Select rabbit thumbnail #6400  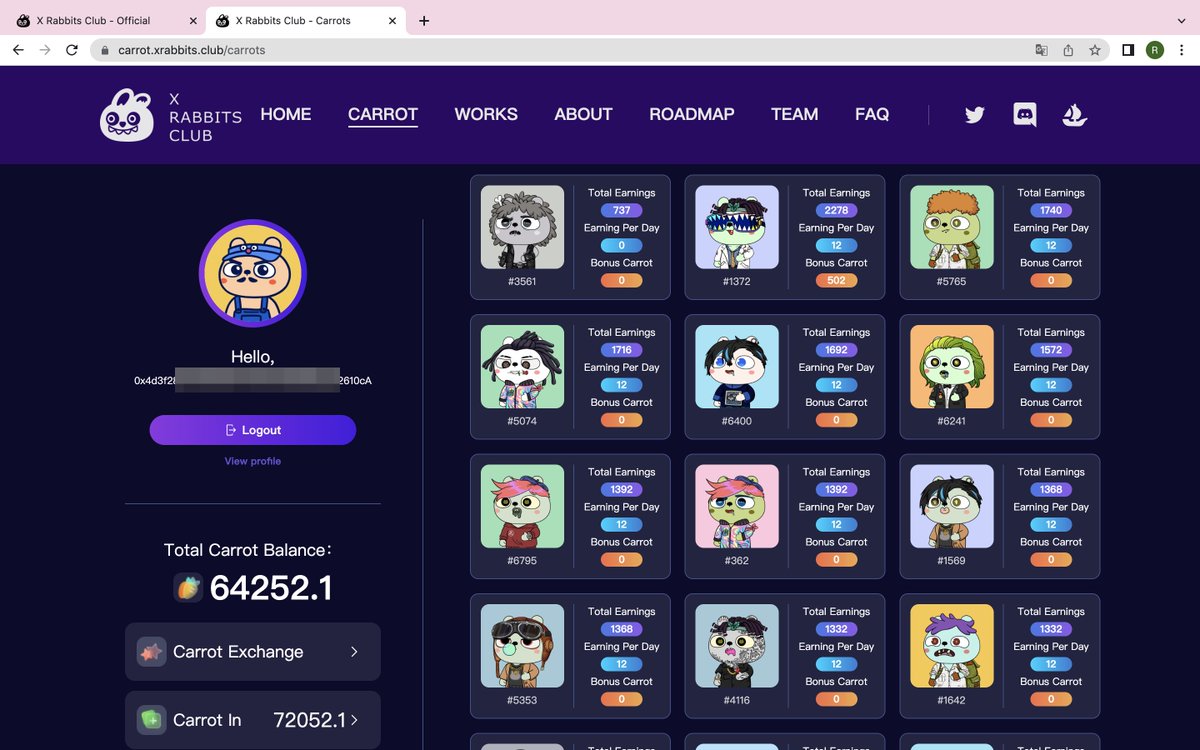click(737, 367)
